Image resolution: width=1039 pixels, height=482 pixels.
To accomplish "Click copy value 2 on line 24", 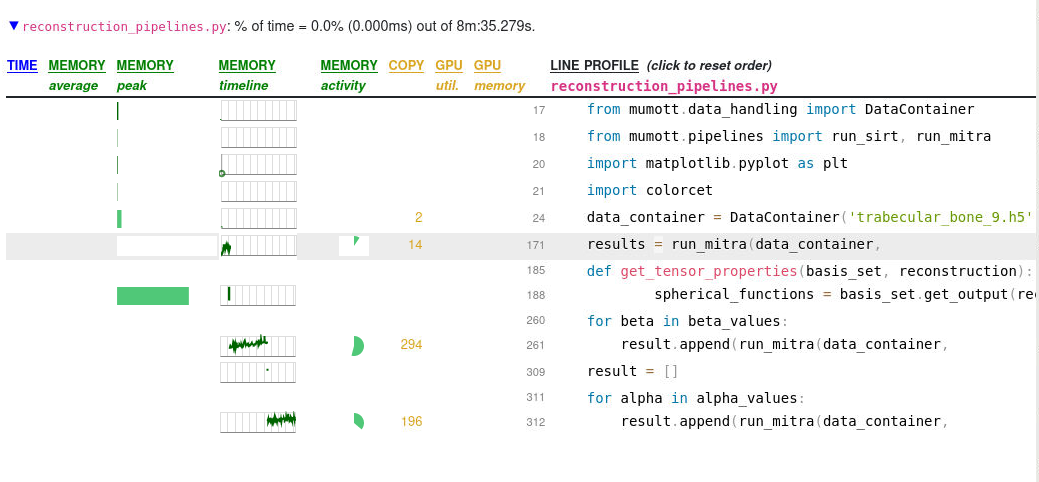I will click(x=419, y=217).
